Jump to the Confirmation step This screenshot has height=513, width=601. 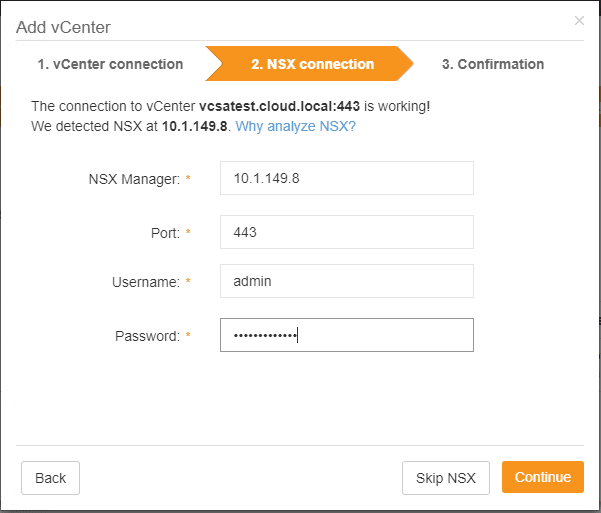coord(493,64)
